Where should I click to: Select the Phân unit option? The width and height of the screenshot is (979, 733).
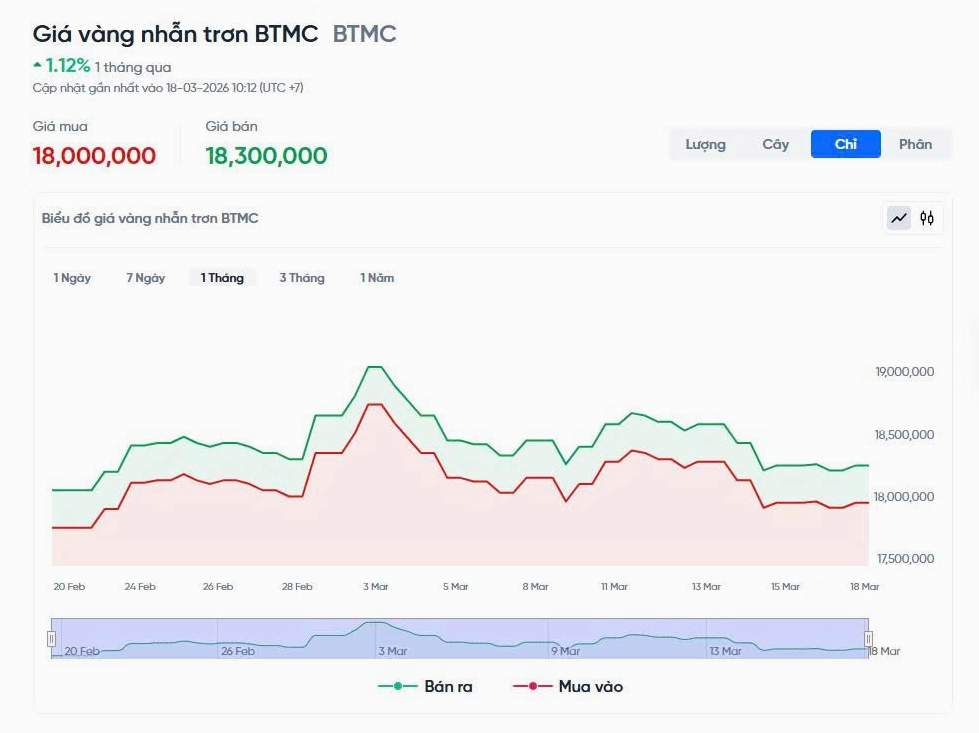pos(918,144)
